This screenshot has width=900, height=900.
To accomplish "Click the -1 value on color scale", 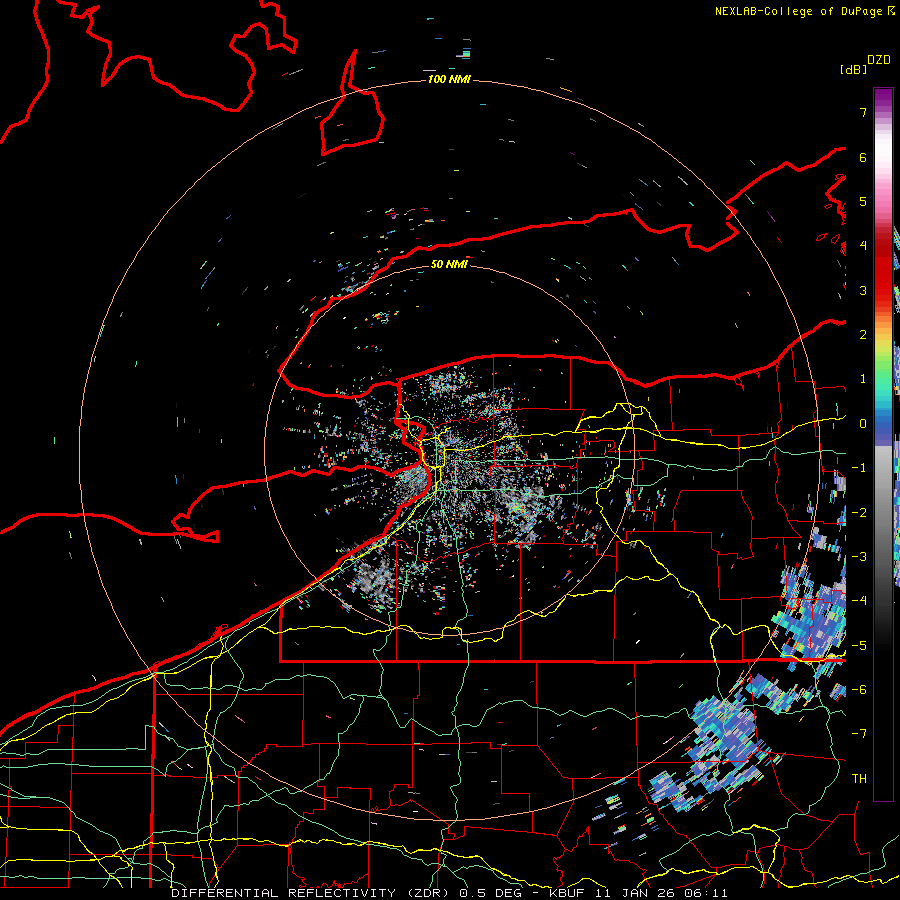I will click(x=859, y=468).
